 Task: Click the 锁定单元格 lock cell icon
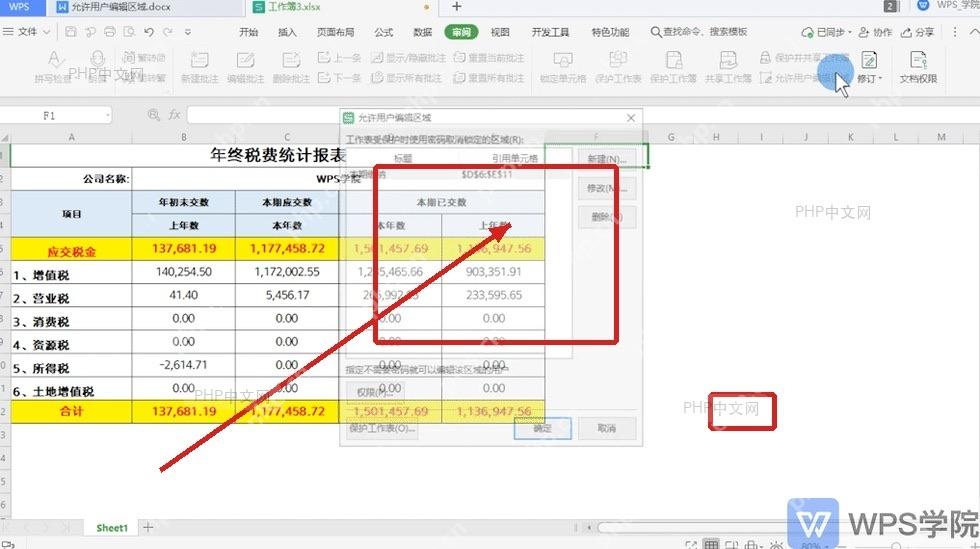click(563, 60)
